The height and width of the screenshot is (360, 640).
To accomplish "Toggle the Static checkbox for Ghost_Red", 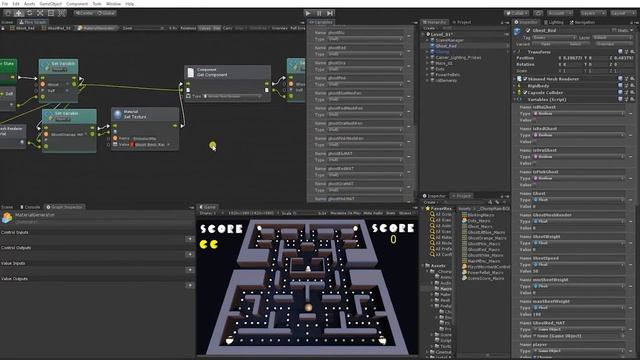I will coord(614,31).
